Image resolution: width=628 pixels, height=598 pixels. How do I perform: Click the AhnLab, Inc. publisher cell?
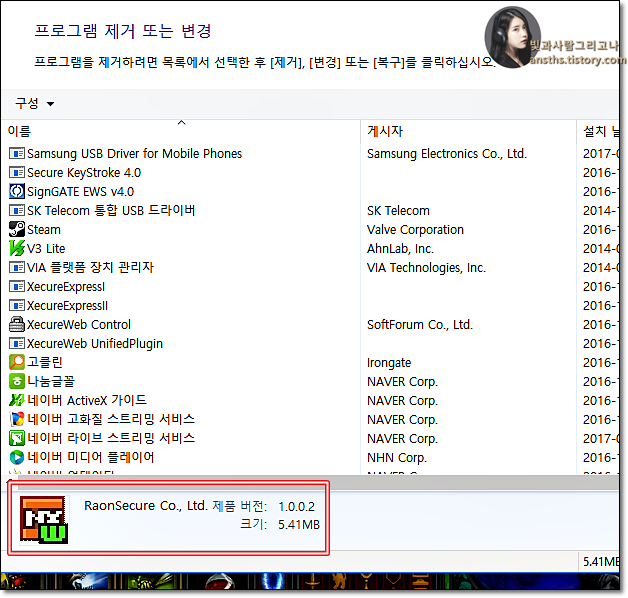click(x=401, y=249)
